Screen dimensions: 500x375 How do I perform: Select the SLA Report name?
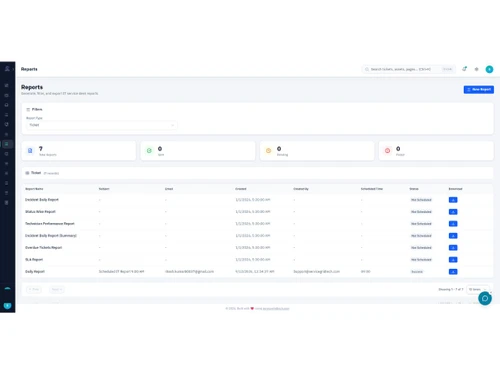pyautogui.click(x=34, y=260)
